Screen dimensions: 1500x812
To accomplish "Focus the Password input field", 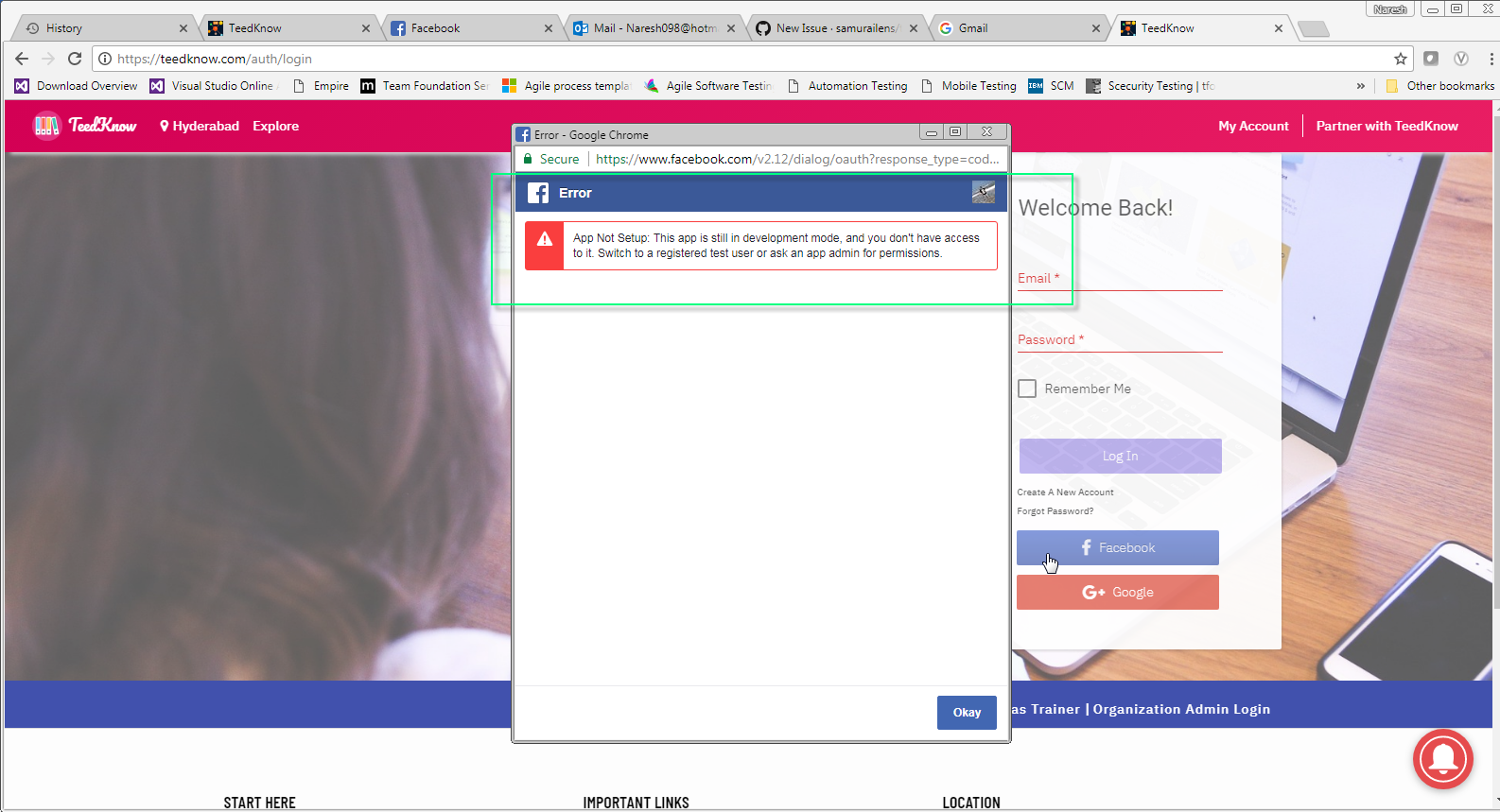I will point(1120,339).
